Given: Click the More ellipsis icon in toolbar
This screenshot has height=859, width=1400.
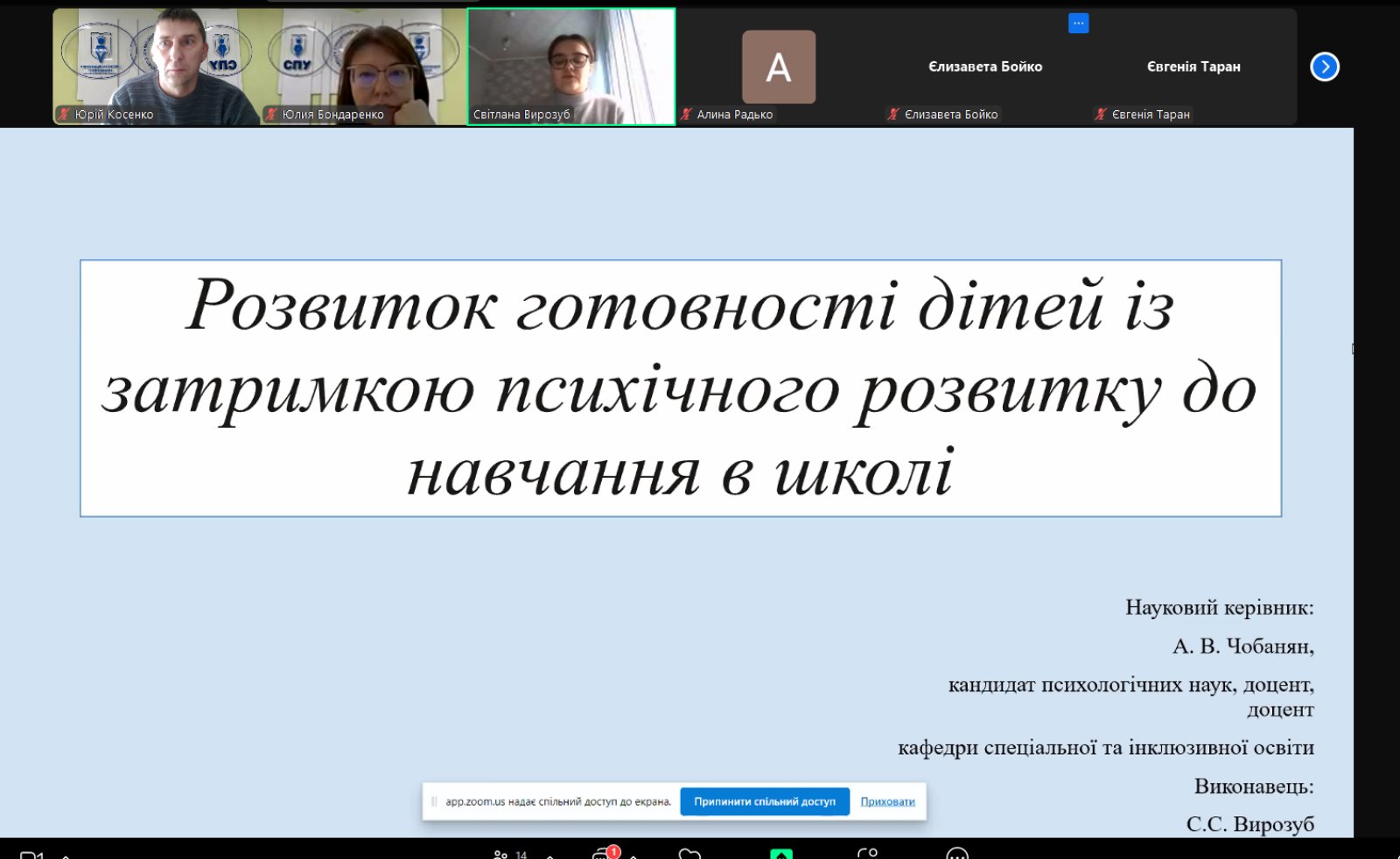Looking at the screenshot, I should pos(957,854).
